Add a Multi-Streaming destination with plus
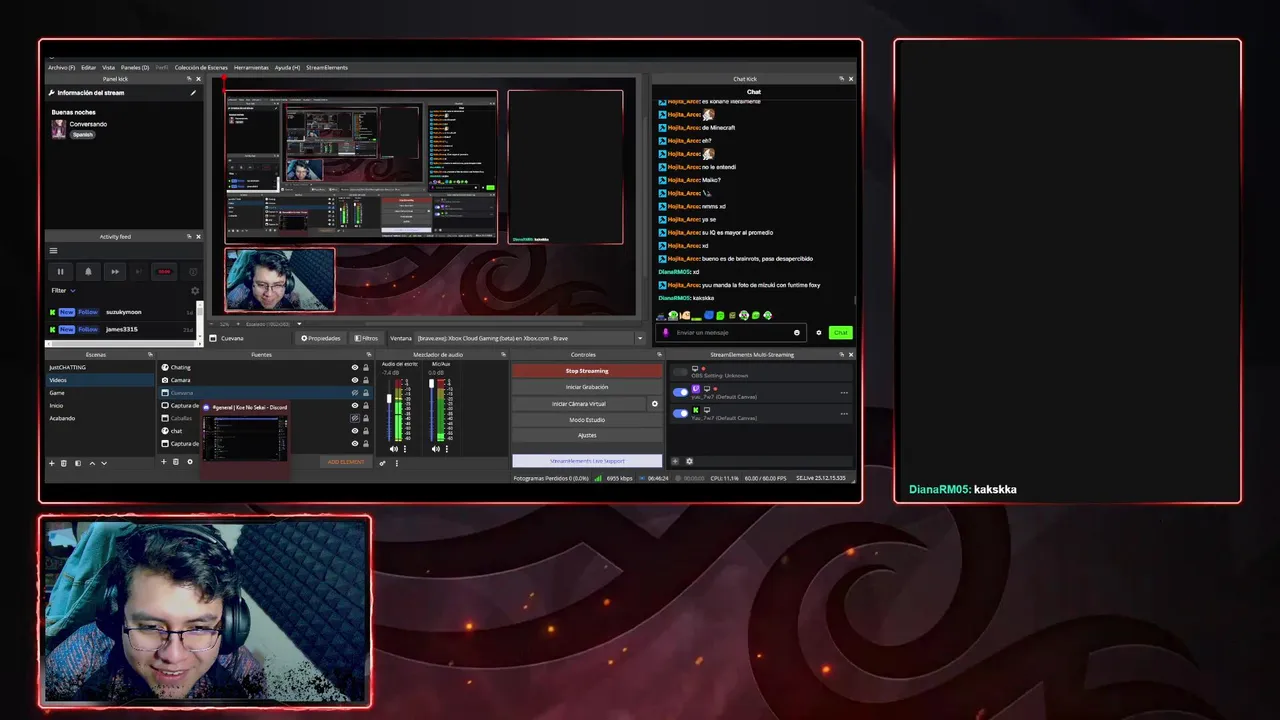The image size is (1280, 720). [x=675, y=461]
